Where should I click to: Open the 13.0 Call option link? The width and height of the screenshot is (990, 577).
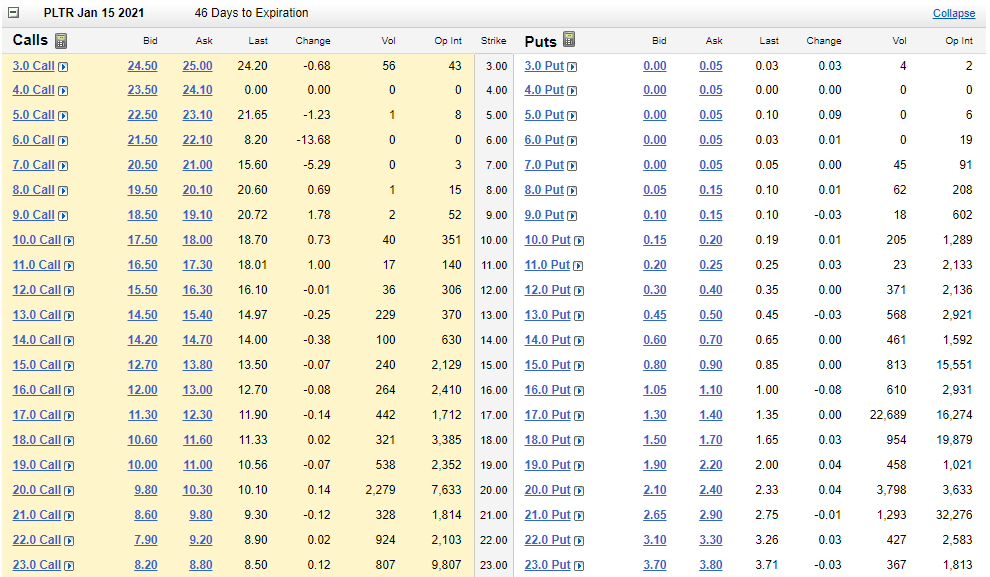pos(37,315)
